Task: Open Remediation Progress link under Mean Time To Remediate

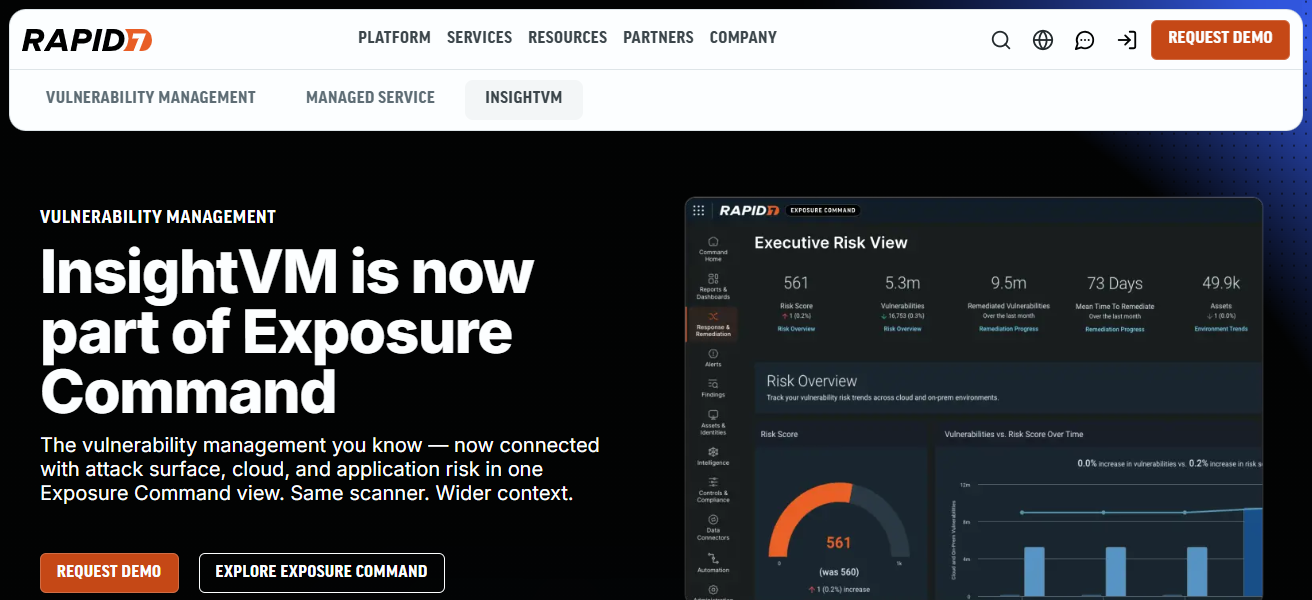Action: (1114, 328)
